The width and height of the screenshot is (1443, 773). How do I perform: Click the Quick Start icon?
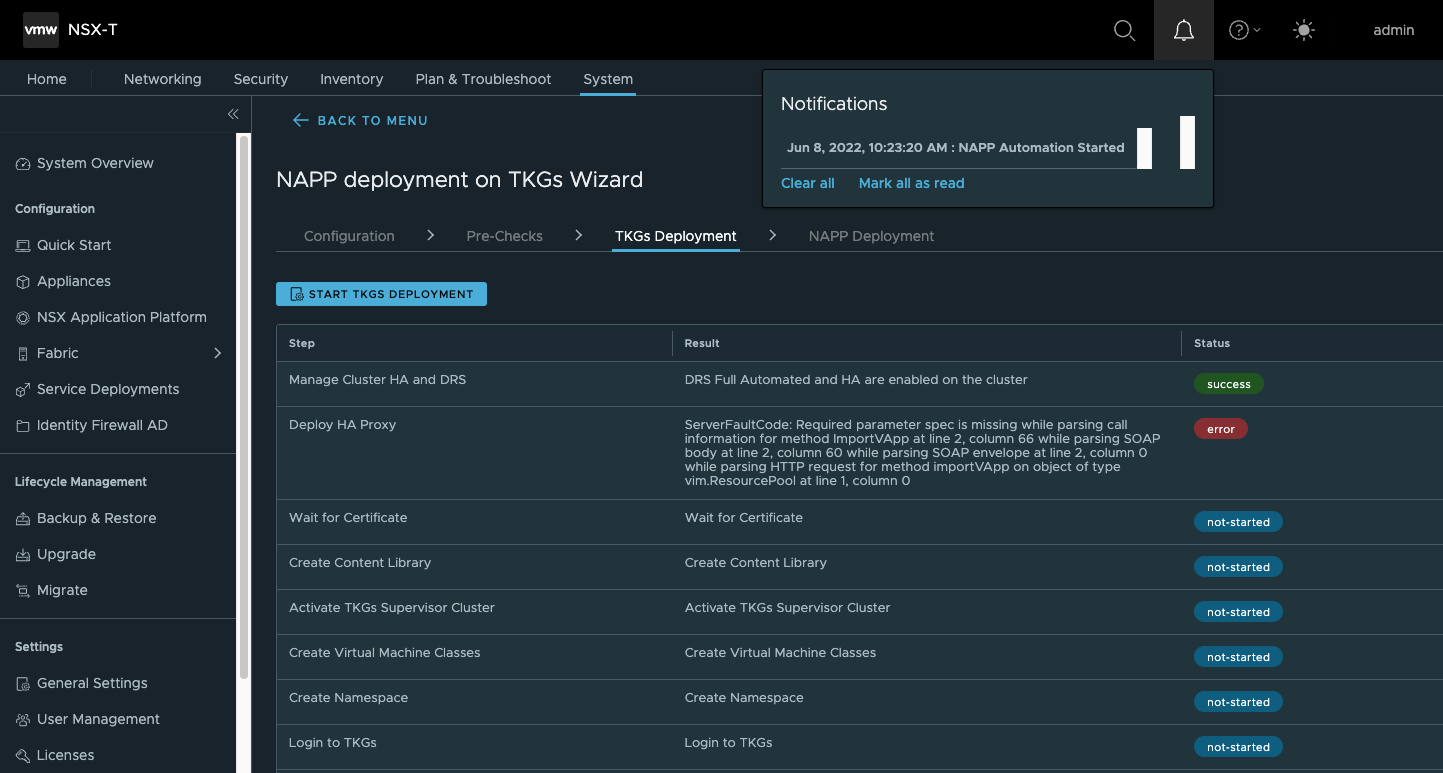tap(23, 246)
